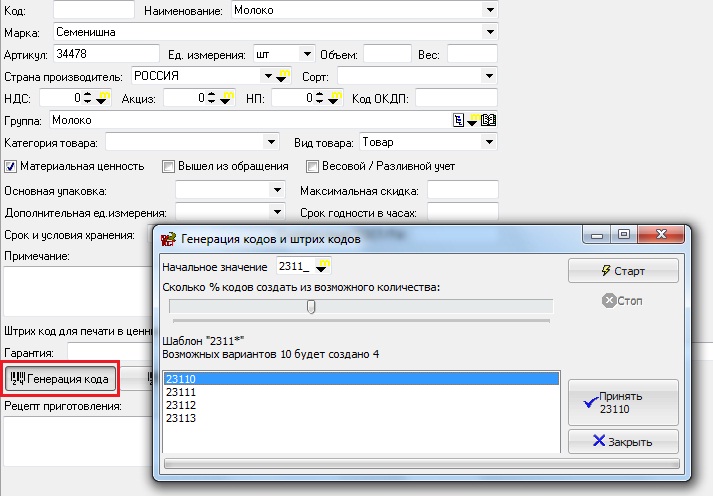
Task: Click the НП spinner arrows
Action: [x=320, y=98]
